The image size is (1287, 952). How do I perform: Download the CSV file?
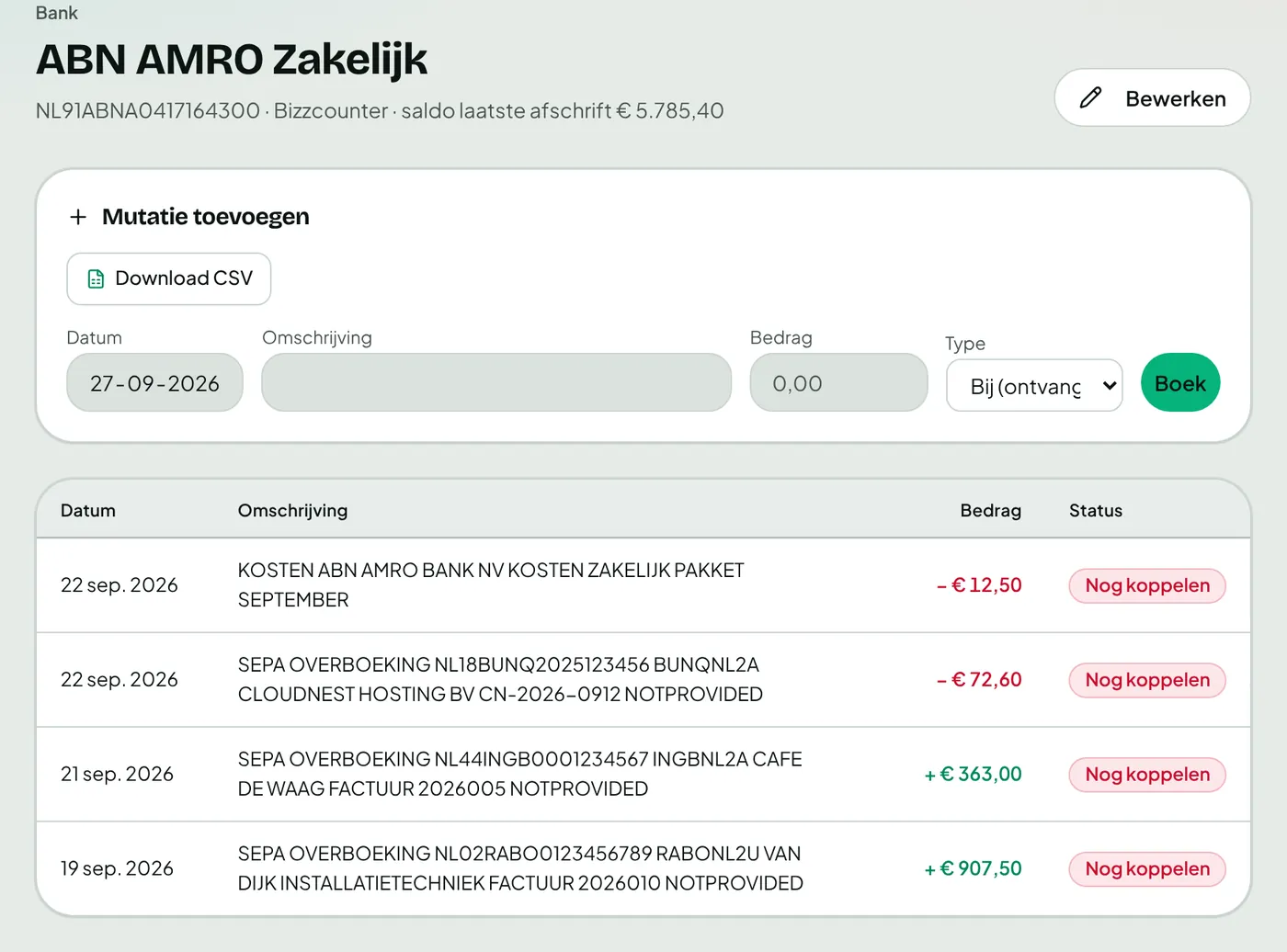(x=169, y=278)
